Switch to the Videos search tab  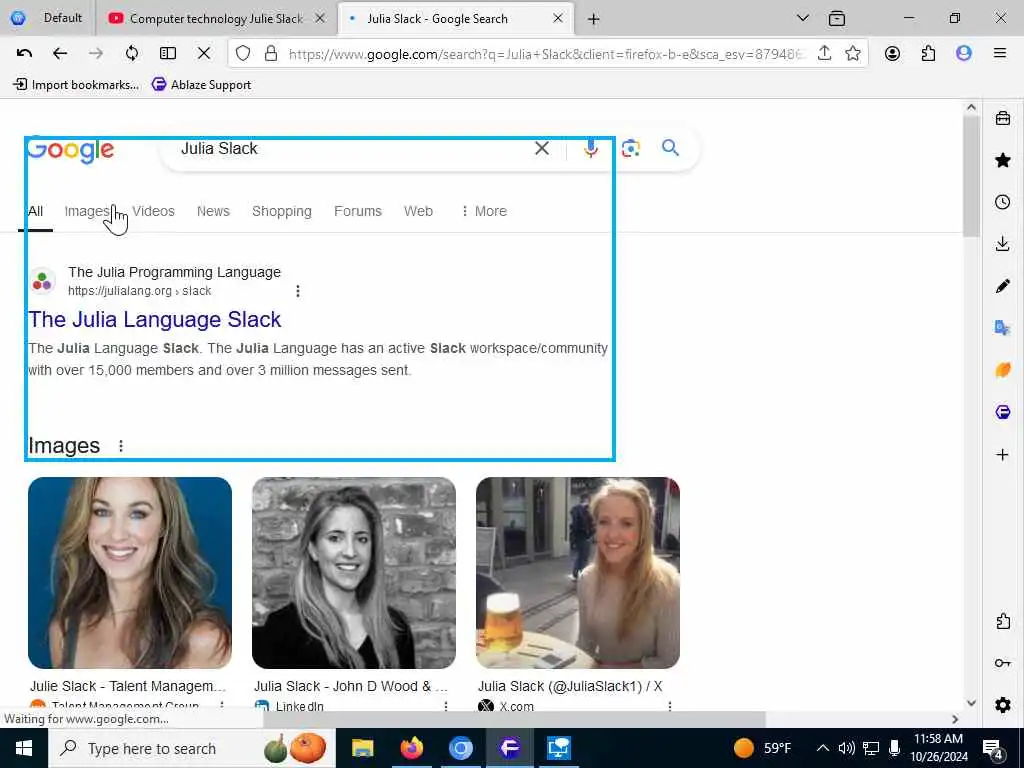[153, 211]
